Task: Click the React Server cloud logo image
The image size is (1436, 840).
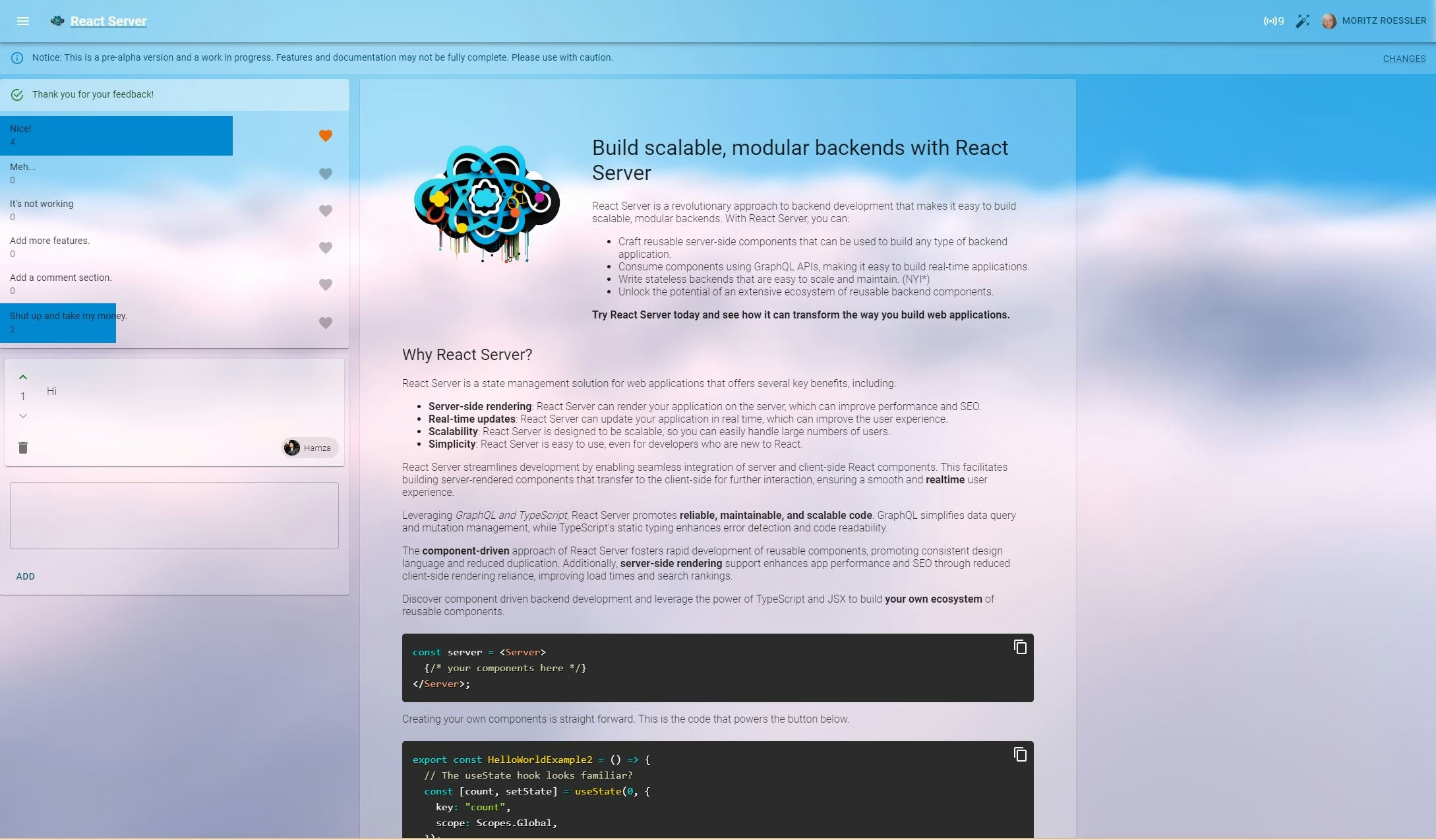Action: [487, 204]
